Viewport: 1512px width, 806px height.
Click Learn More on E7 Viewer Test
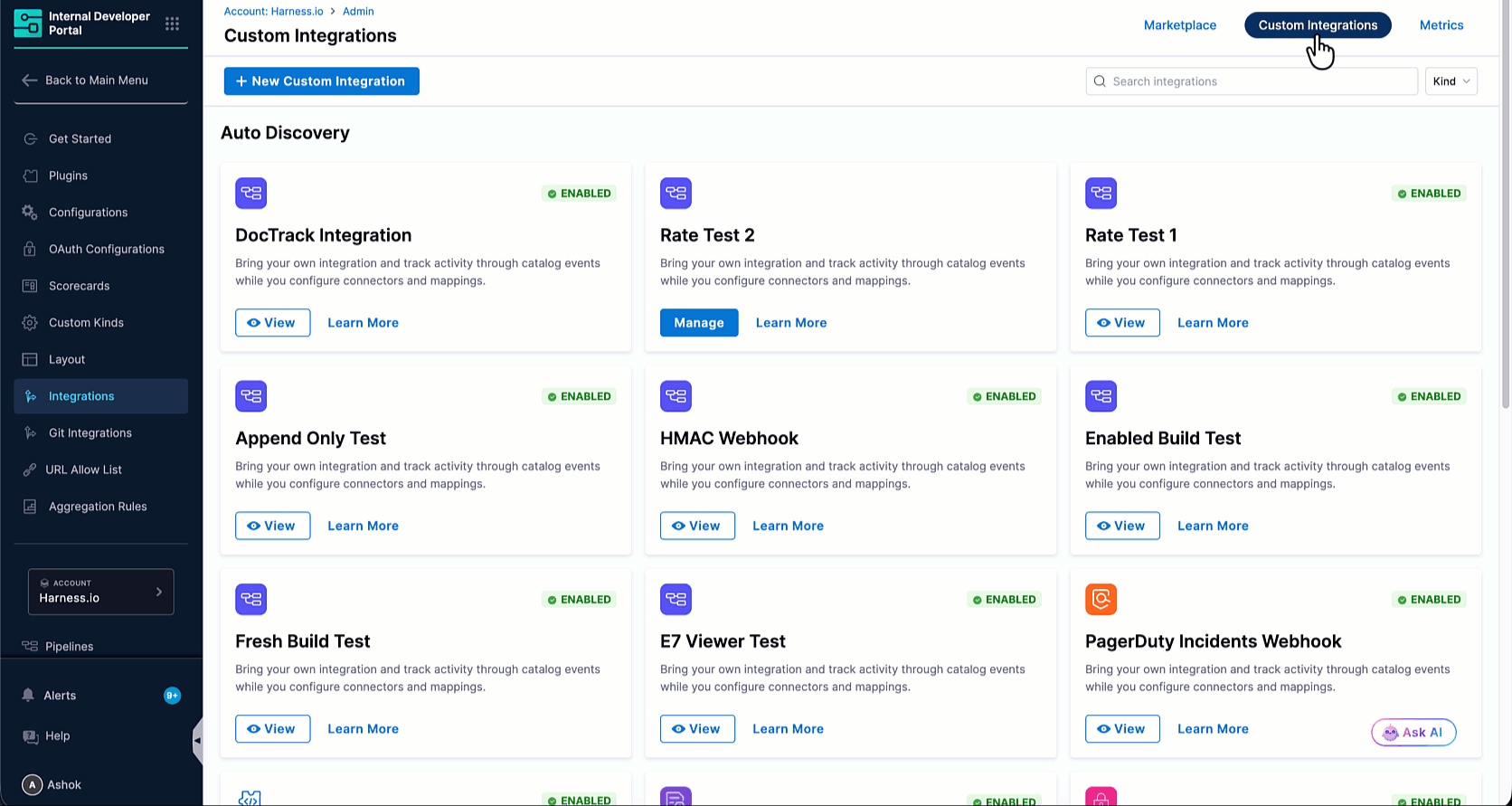pos(788,729)
